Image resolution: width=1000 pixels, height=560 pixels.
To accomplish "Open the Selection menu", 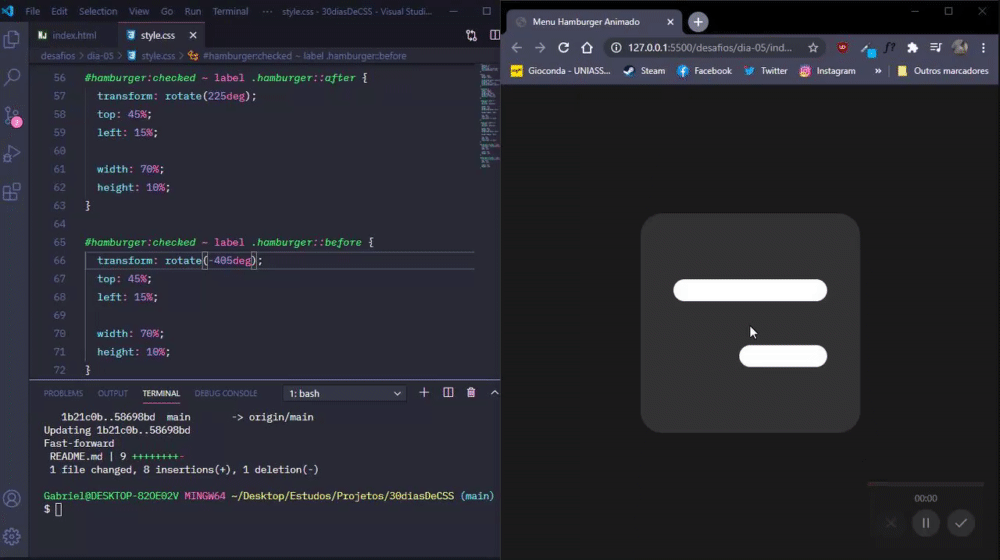I will pos(98,11).
